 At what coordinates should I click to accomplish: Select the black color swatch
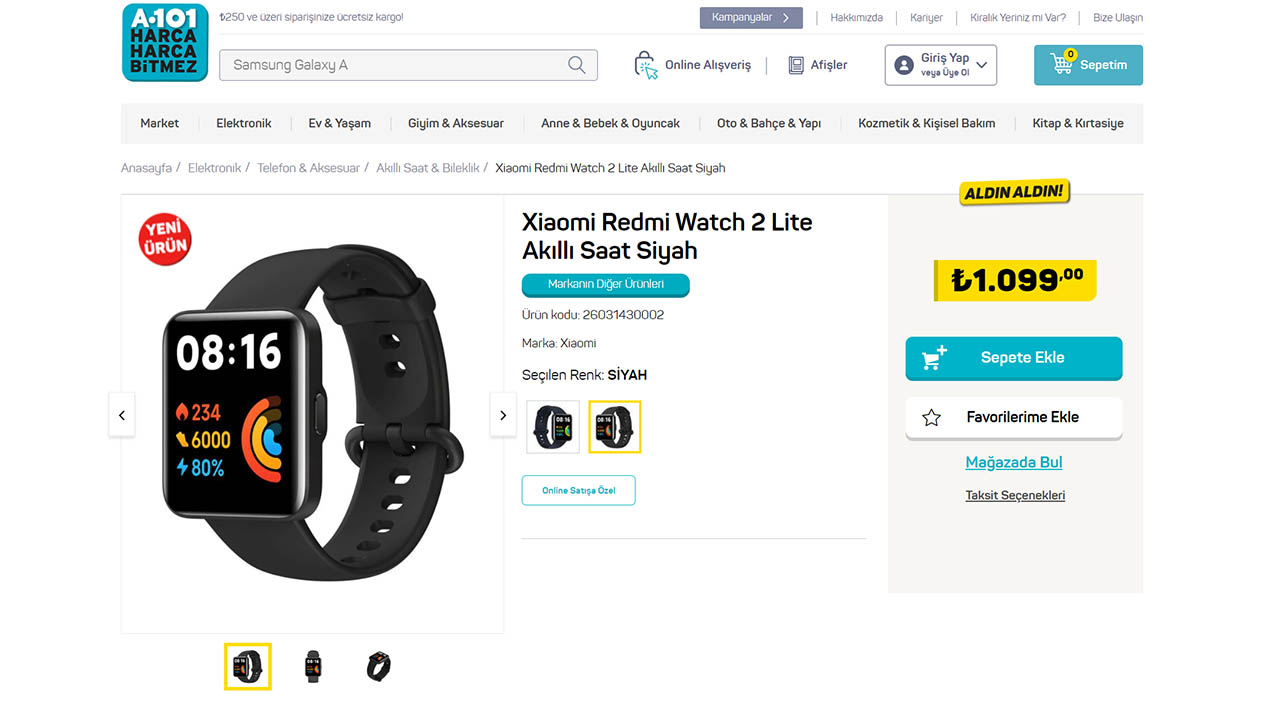[615, 427]
